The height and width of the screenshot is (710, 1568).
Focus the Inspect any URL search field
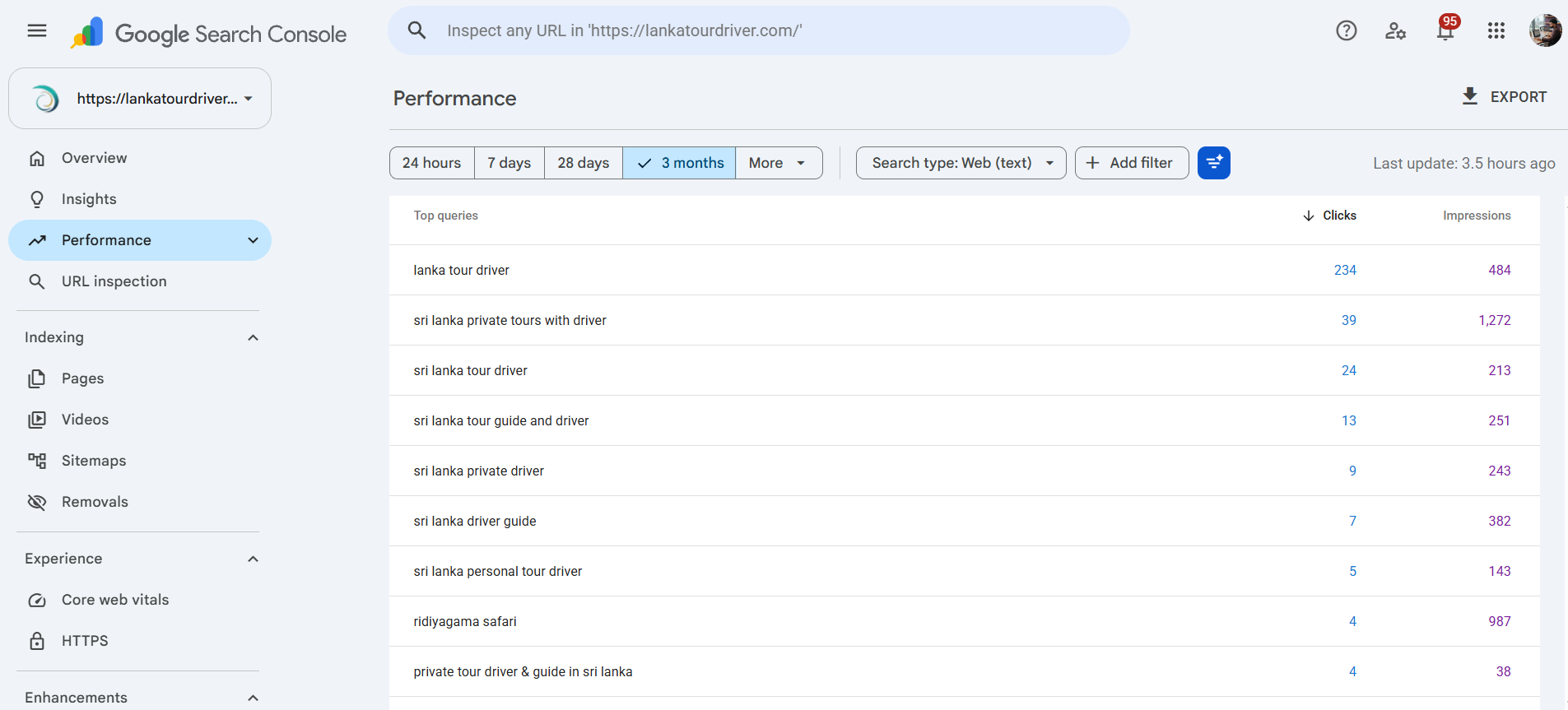point(759,30)
